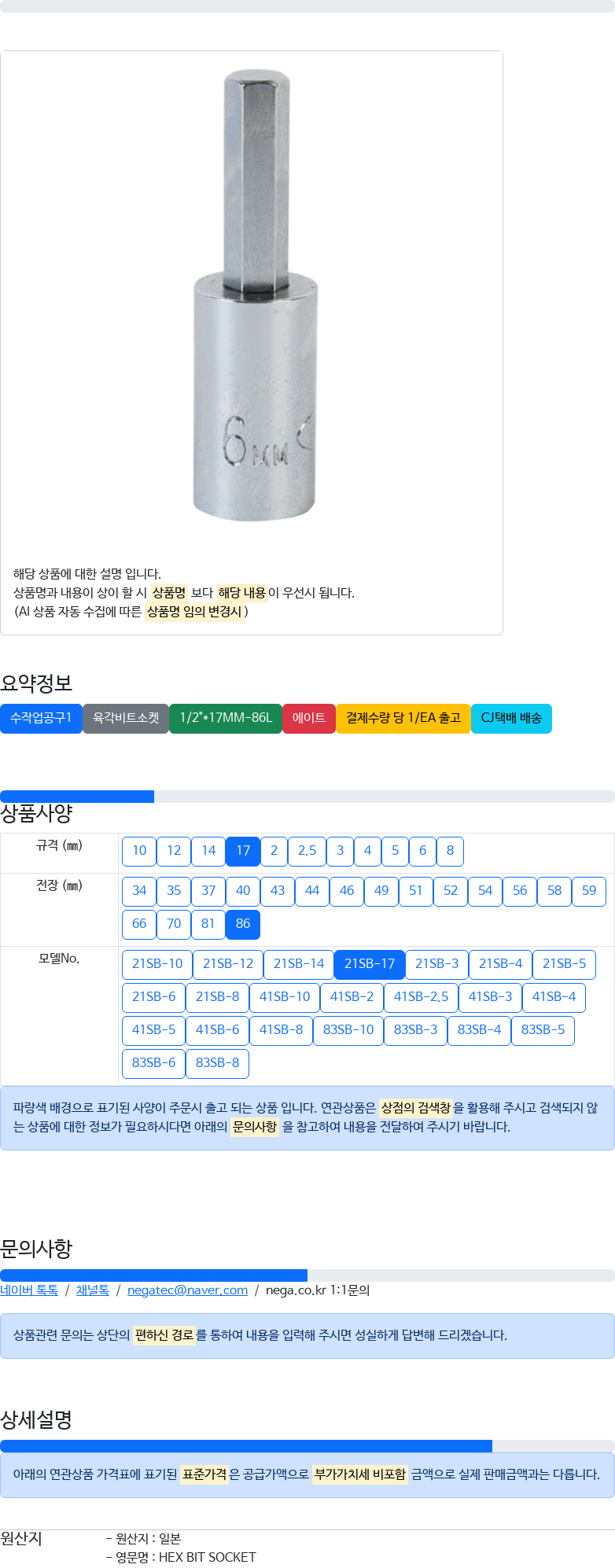Select the 2.5 size option
Image resolution: width=615 pixels, height=1568 pixels.
pos(307,851)
